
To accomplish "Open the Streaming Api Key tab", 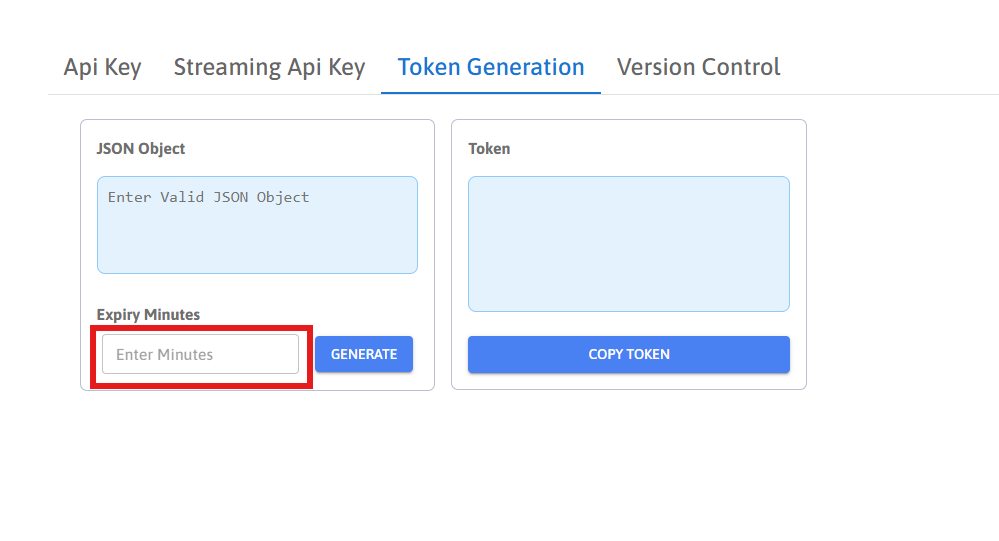I will (x=269, y=67).
